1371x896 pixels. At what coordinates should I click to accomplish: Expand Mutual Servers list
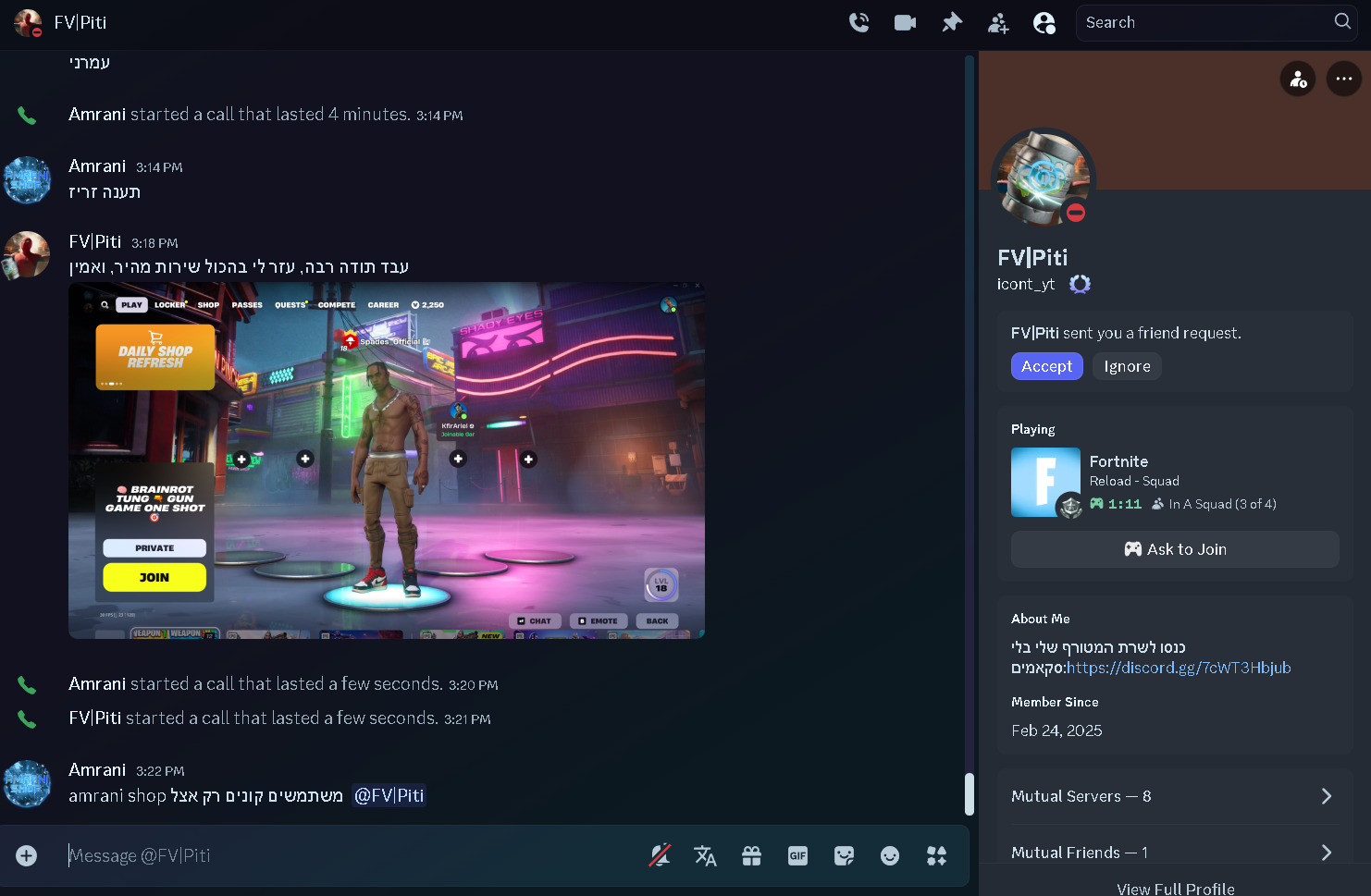[1175, 796]
